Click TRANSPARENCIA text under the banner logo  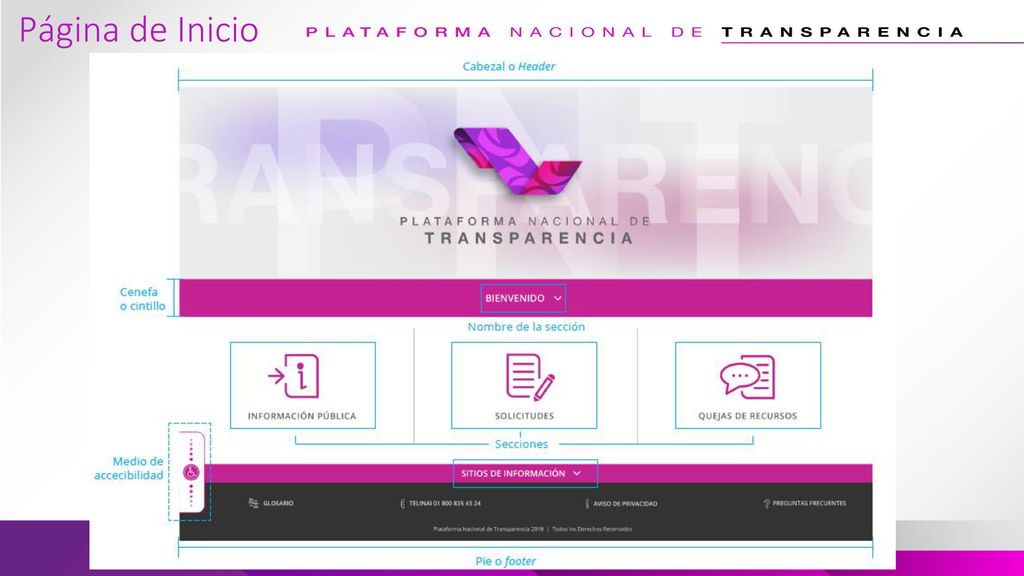click(x=529, y=238)
